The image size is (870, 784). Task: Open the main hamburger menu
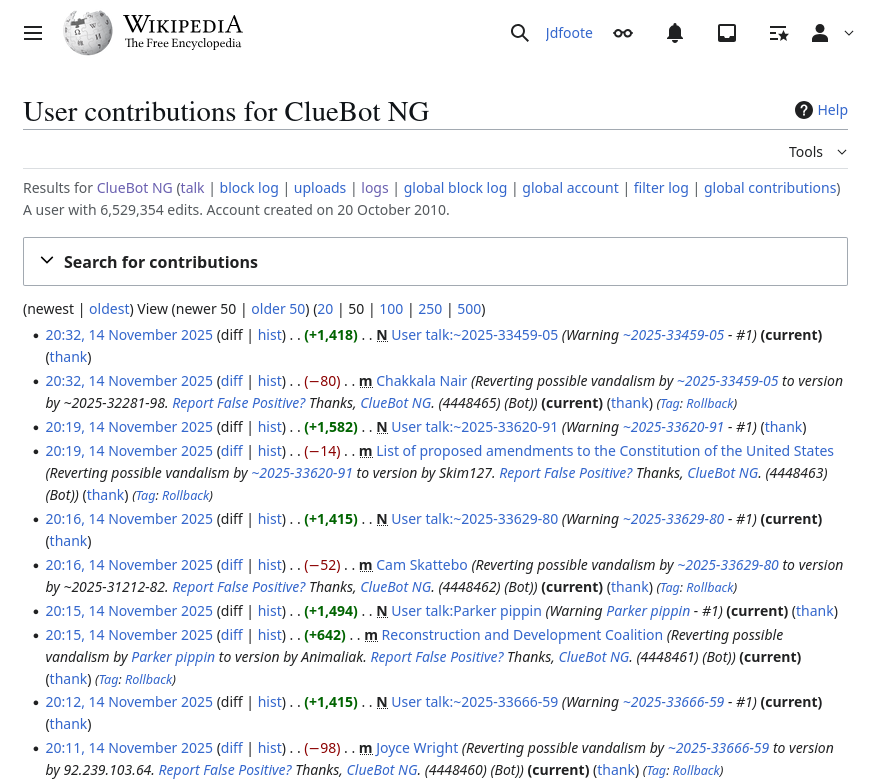tap(33, 33)
